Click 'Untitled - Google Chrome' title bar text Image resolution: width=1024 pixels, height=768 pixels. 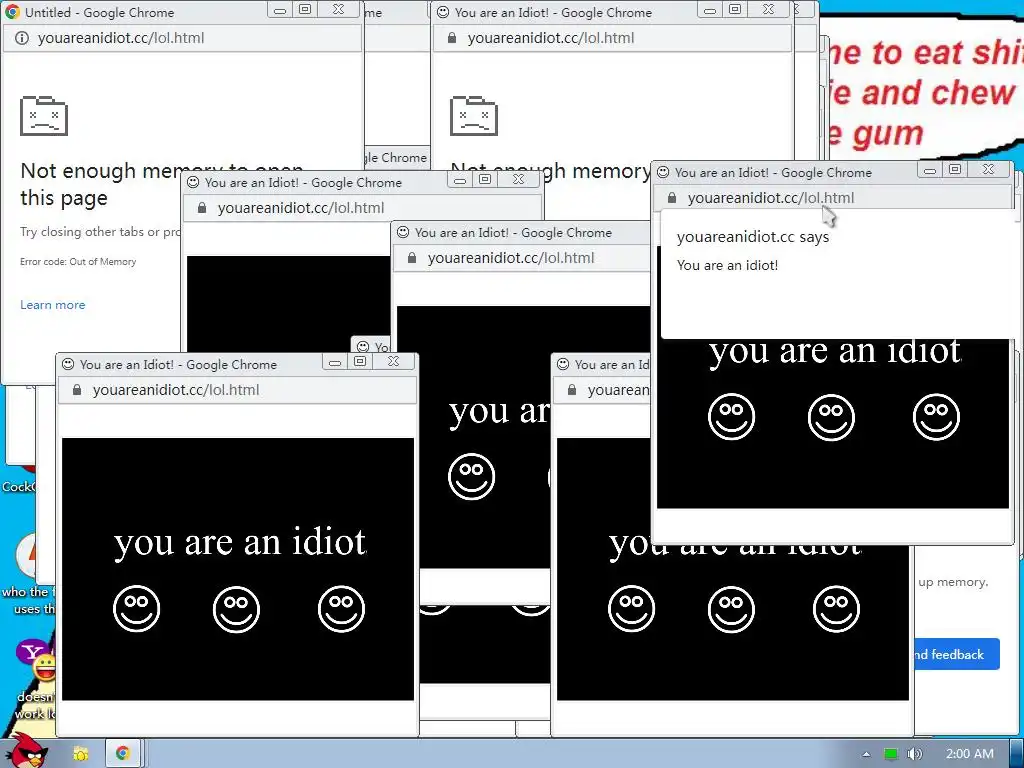click(99, 12)
